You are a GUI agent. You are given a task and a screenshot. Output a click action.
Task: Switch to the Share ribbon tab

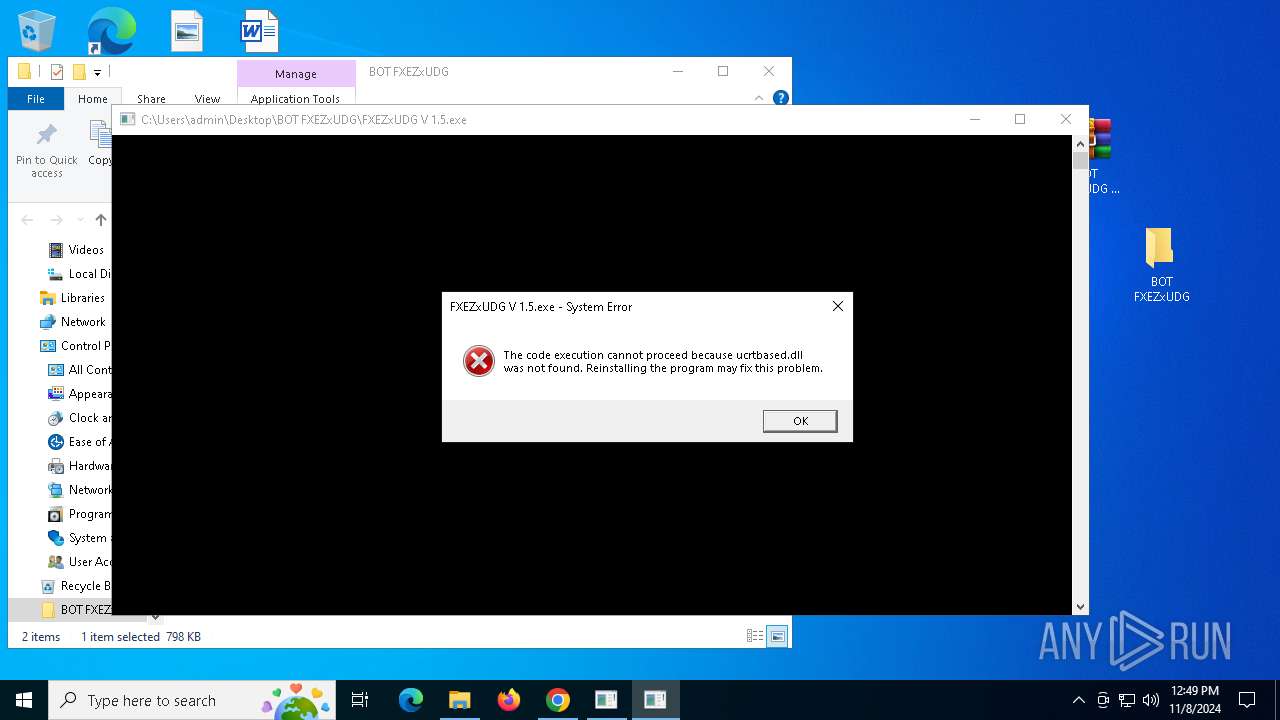click(151, 99)
